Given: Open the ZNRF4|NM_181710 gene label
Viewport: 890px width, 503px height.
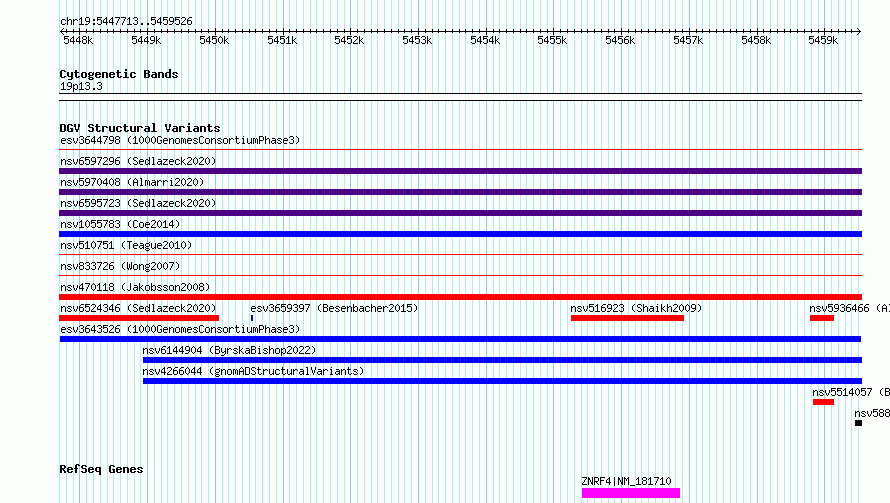Looking at the screenshot, I should [626, 481].
